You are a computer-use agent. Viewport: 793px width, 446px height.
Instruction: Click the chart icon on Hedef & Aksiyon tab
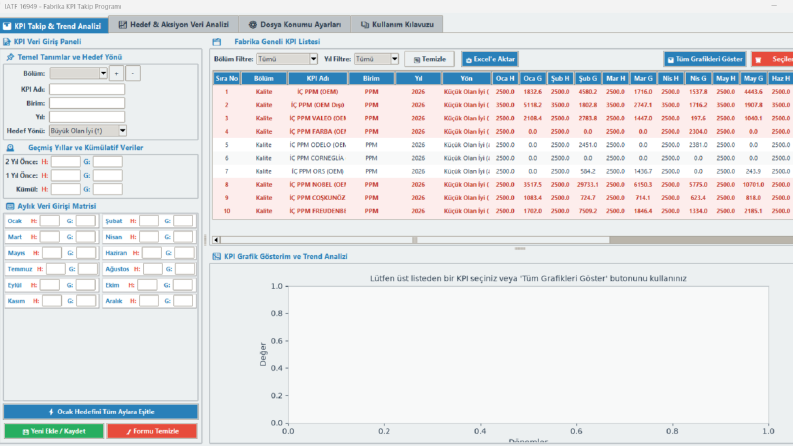click(122, 24)
